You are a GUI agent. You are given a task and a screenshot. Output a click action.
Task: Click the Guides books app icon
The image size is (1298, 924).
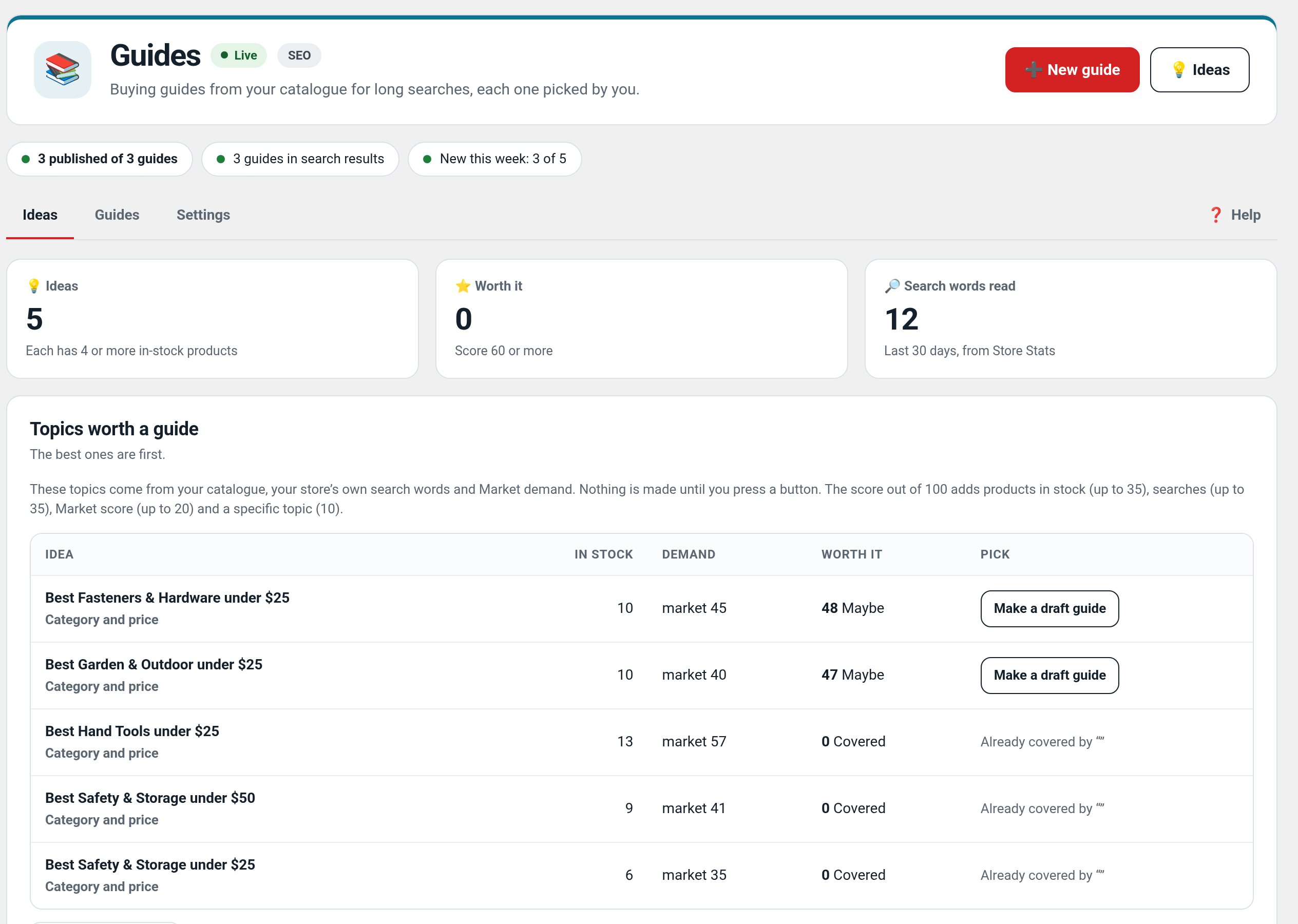(63, 69)
